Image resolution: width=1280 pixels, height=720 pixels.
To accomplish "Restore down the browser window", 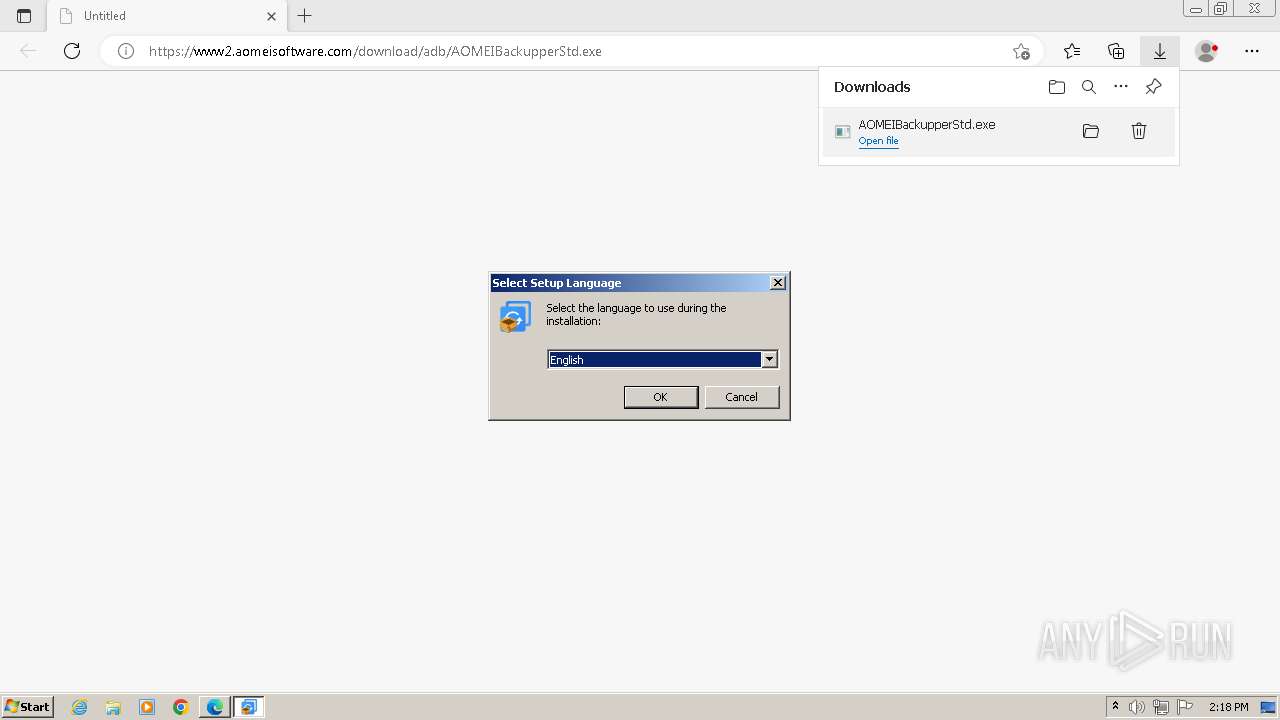I will pos(1221,9).
